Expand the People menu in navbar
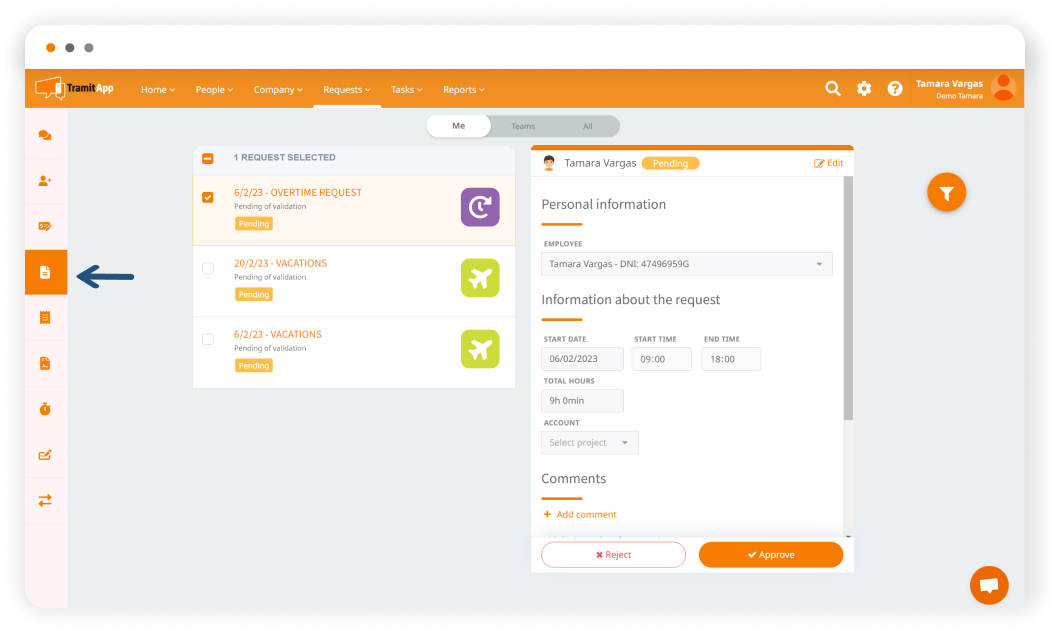1061x633 pixels. 214,90
